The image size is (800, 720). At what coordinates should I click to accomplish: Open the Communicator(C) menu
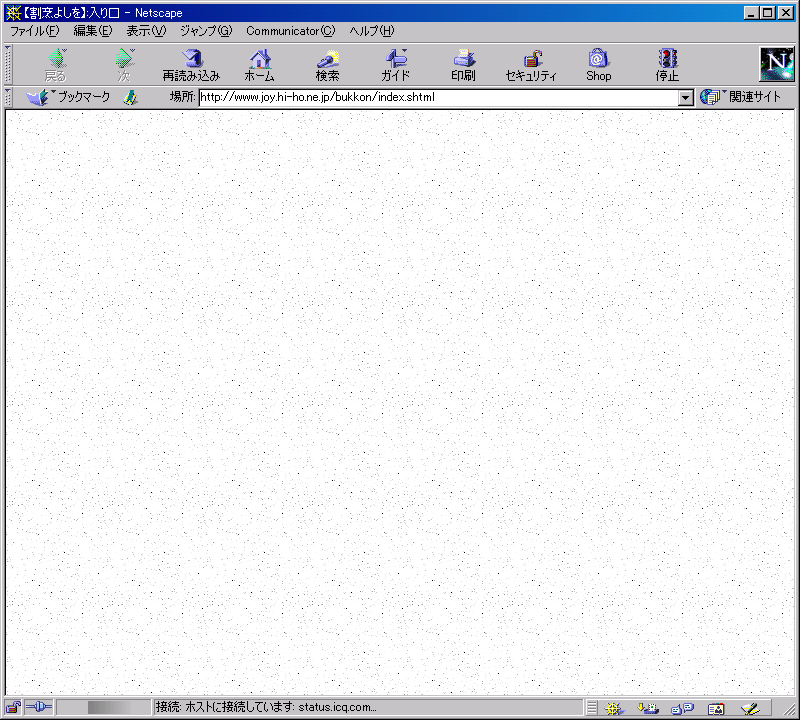coord(291,31)
